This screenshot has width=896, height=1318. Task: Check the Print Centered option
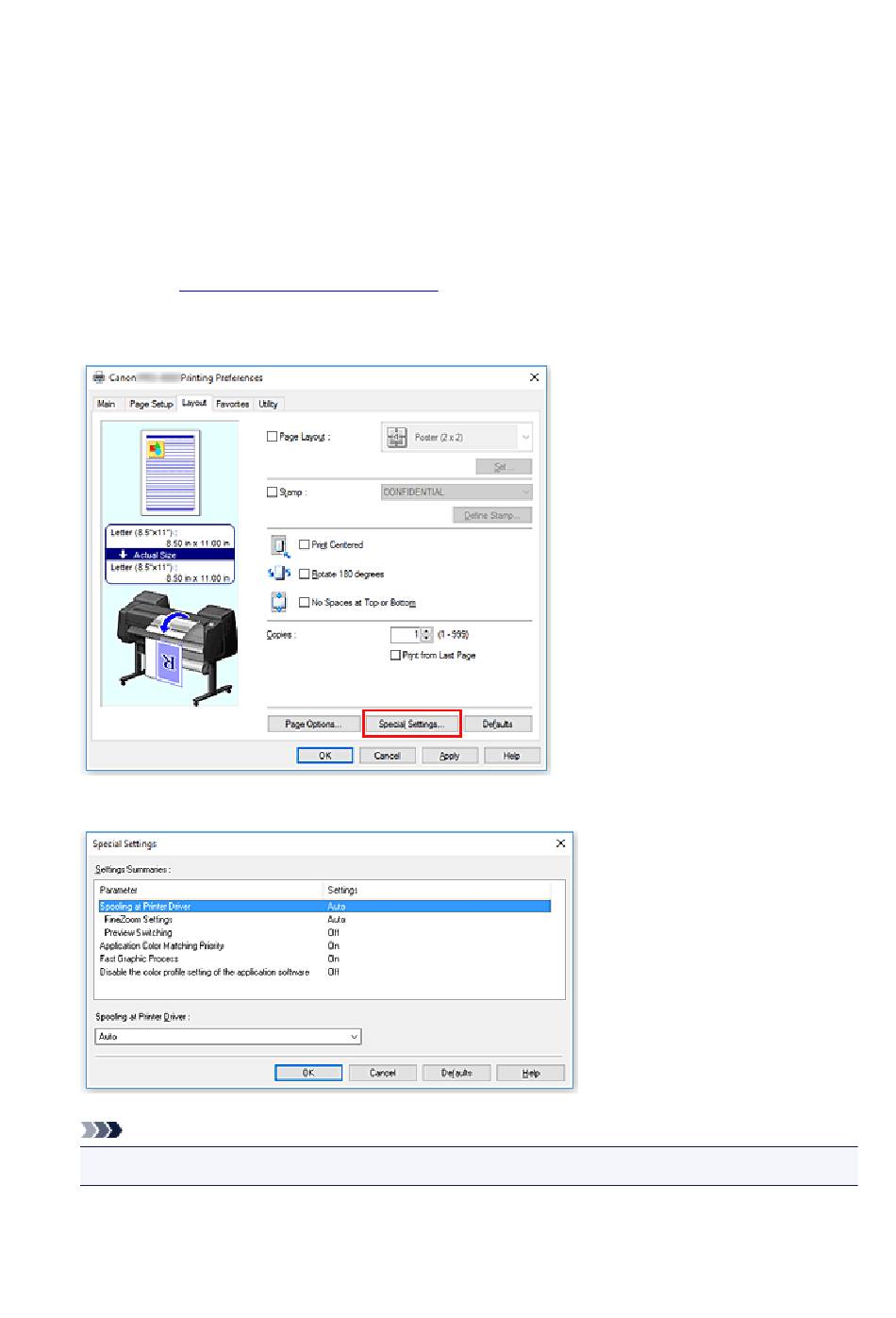tap(304, 544)
